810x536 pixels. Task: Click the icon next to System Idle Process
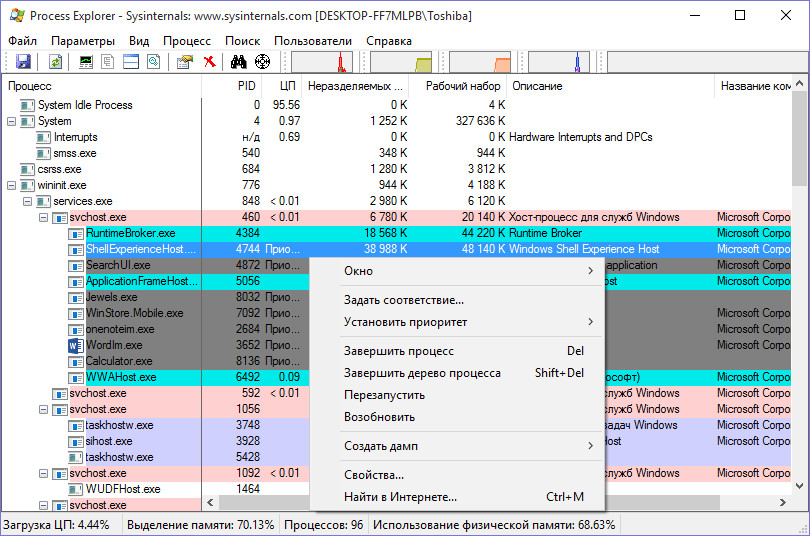pos(27,105)
